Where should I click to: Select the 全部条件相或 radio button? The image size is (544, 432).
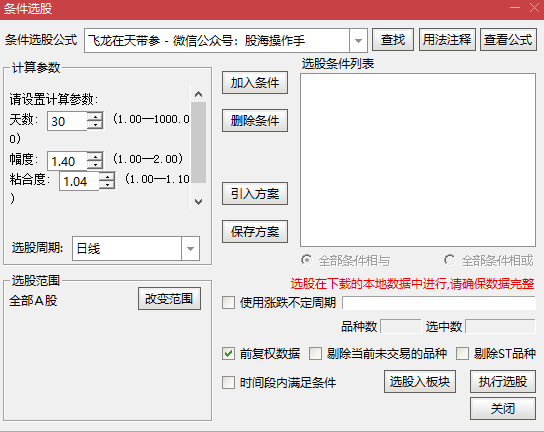point(449,260)
